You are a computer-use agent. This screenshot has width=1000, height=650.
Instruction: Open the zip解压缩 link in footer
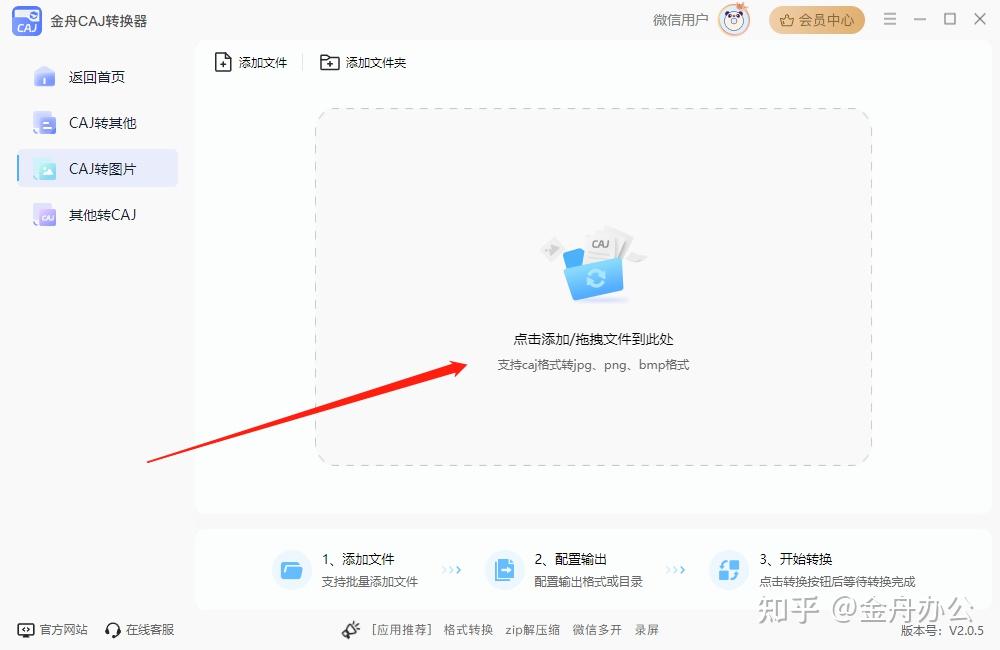click(536, 630)
